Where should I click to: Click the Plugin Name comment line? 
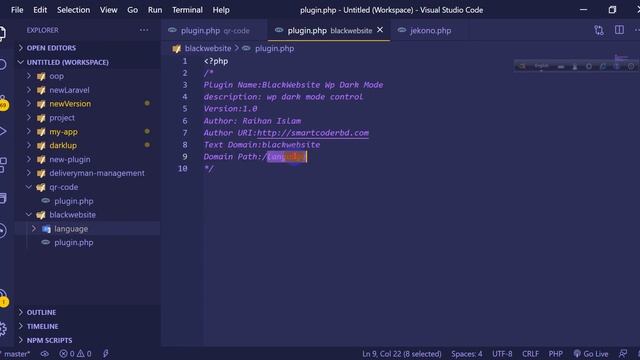pyautogui.click(x=293, y=85)
